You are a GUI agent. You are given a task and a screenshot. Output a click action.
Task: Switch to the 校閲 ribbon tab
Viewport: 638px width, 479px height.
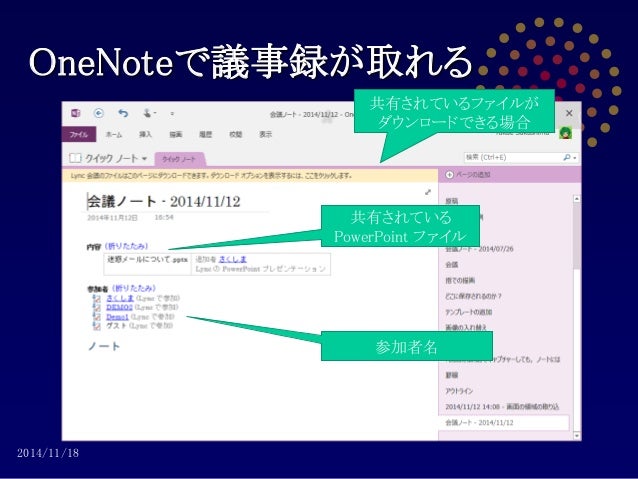click(236, 134)
